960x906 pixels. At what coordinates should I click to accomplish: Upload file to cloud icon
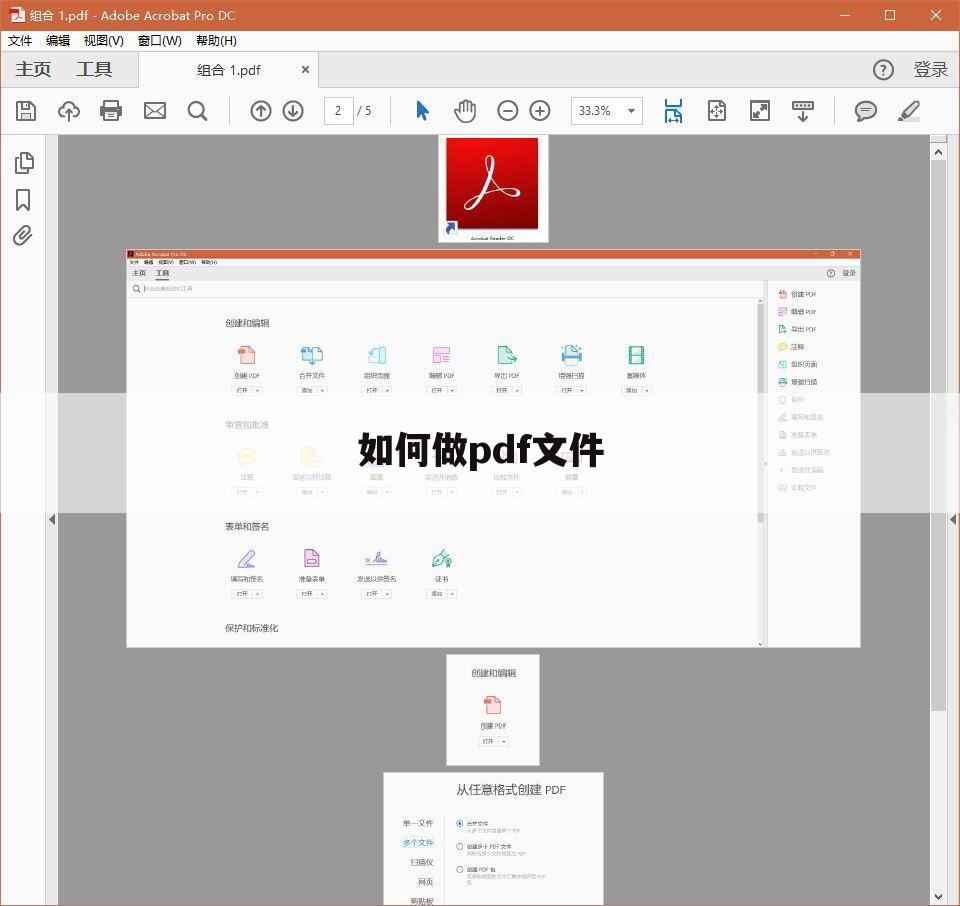[69, 111]
